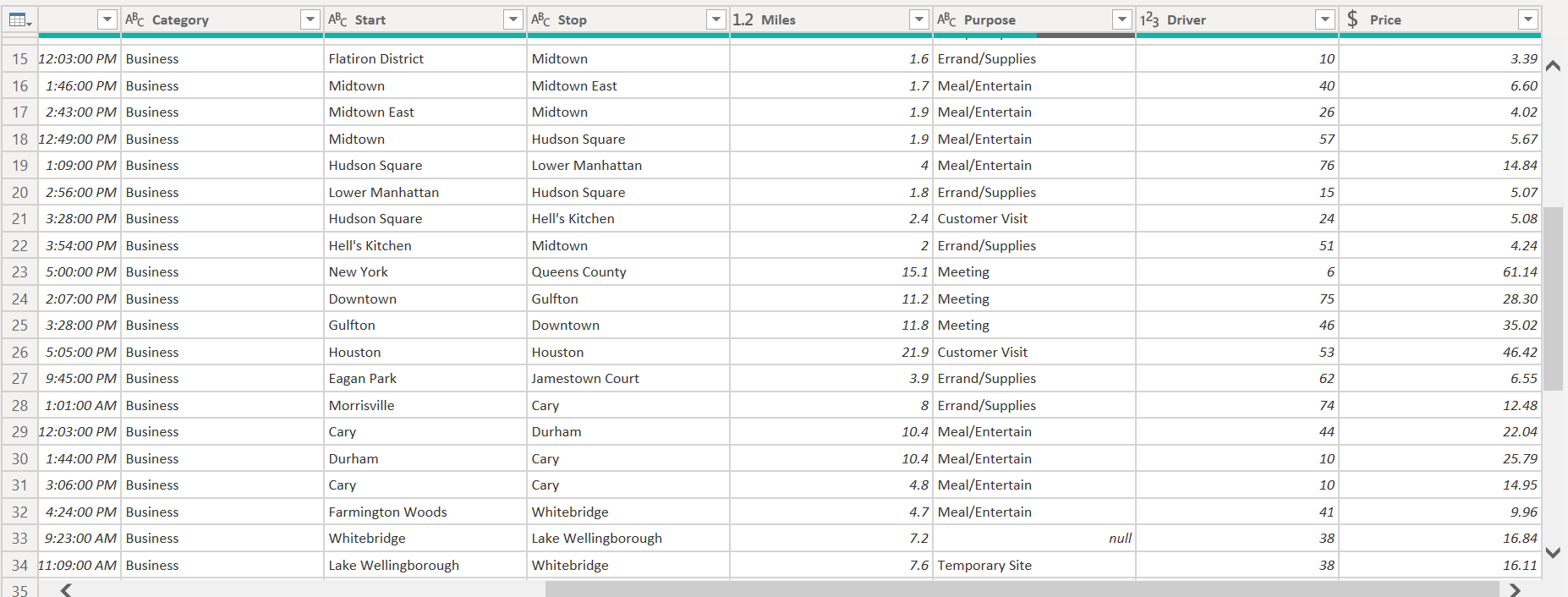This screenshot has height=597, width=1568.
Task: Open the filter dropdown for the time column
Action: [x=107, y=19]
